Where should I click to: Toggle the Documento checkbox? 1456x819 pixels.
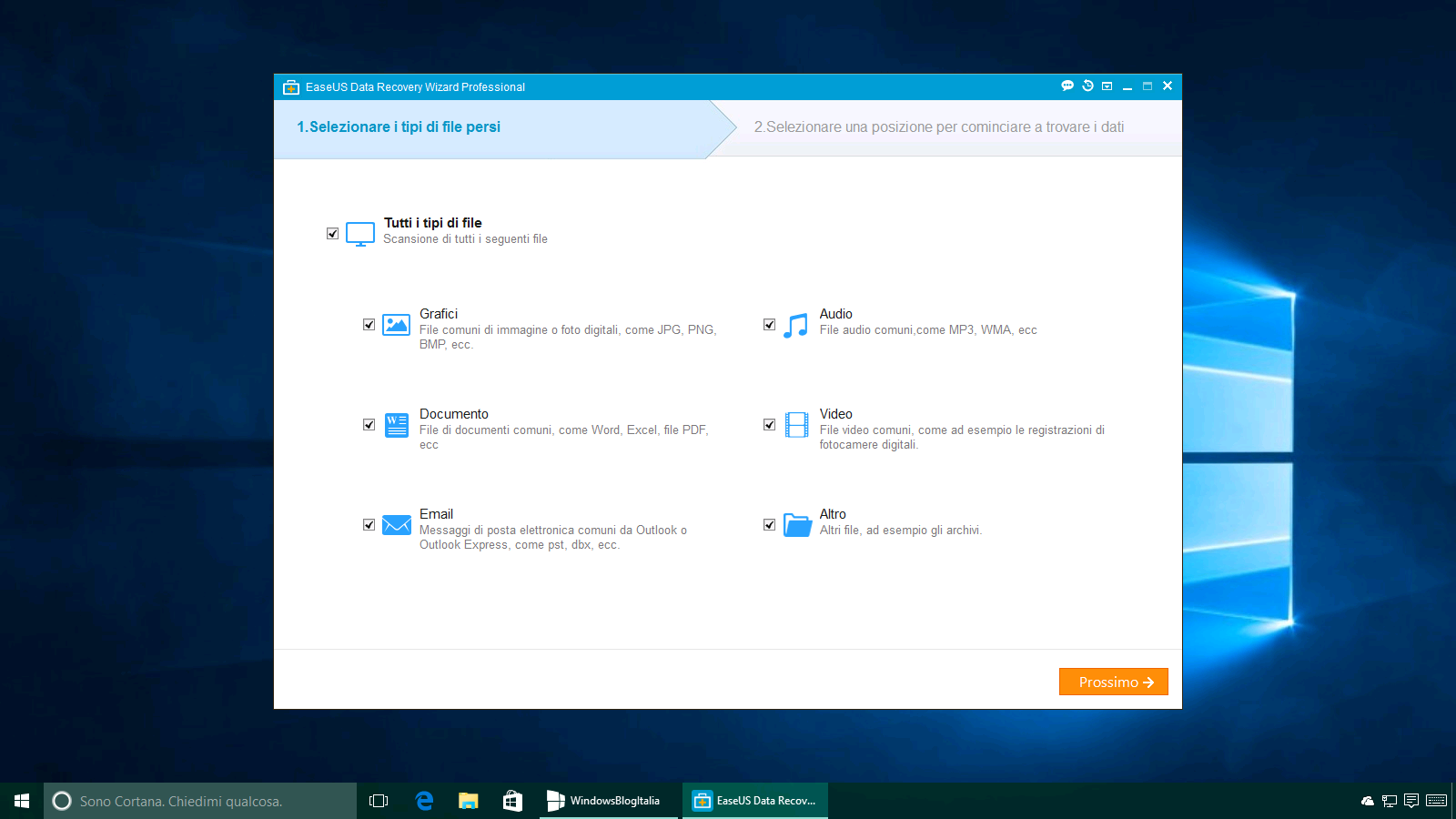369,425
